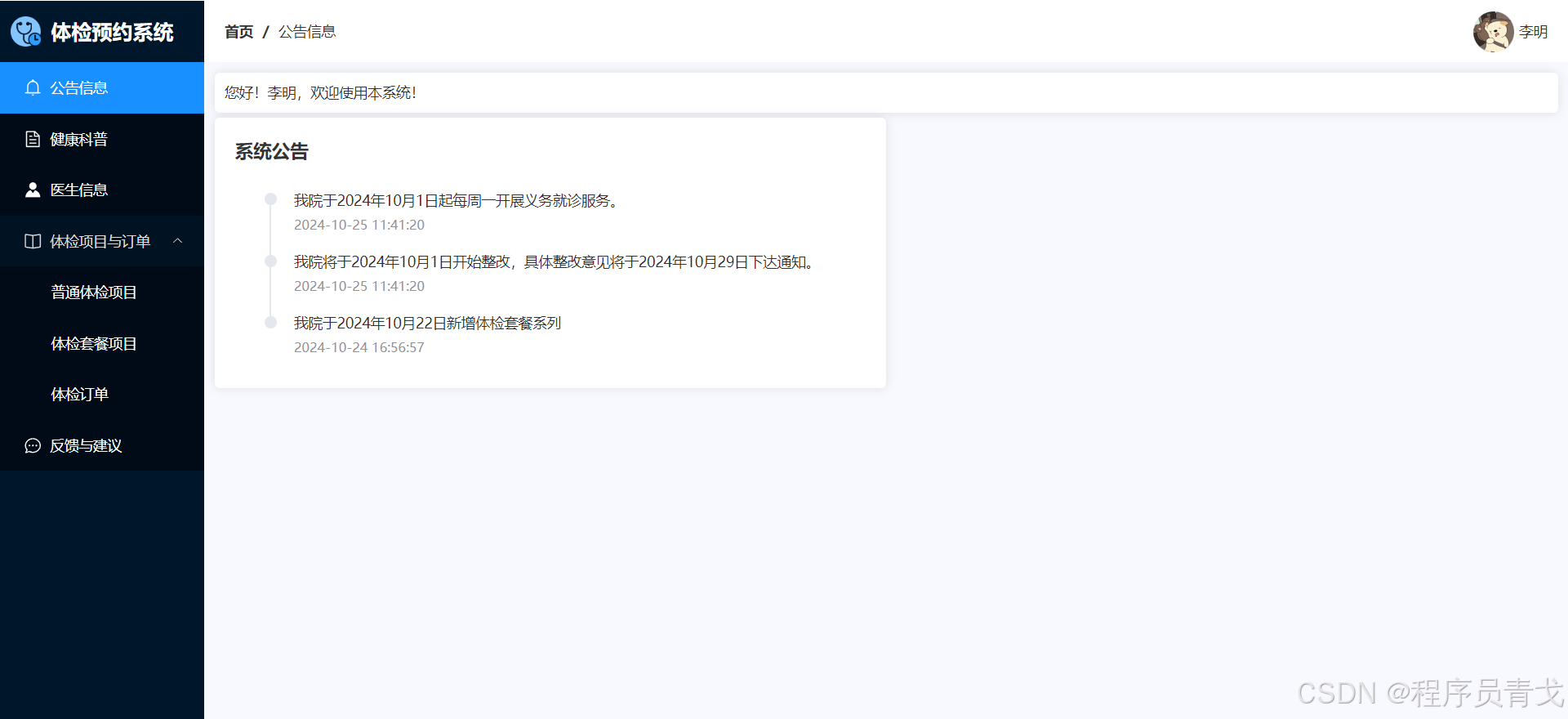Select the announcement about 每周一开展义务就诊服务
This screenshot has height=719, width=1568.
pos(456,200)
